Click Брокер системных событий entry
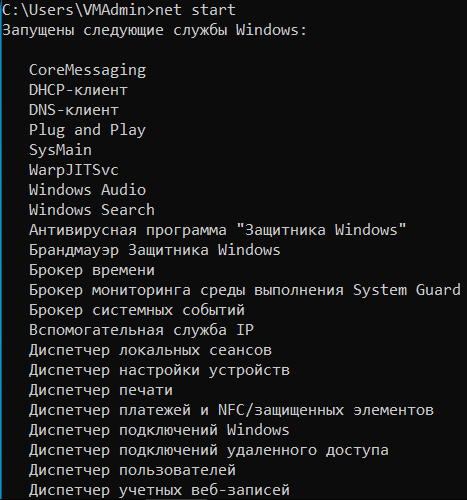 (137, 310)
